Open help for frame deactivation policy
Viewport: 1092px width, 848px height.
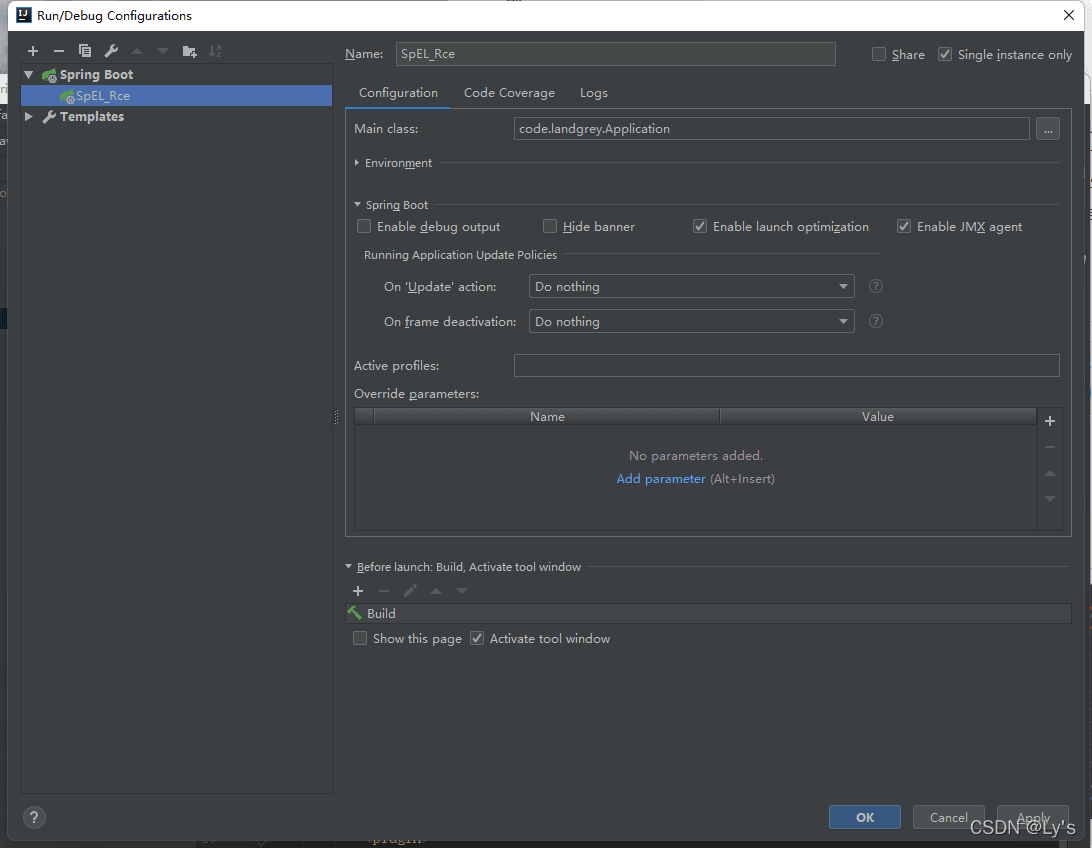pyautogui.click(x=876, y=321)
